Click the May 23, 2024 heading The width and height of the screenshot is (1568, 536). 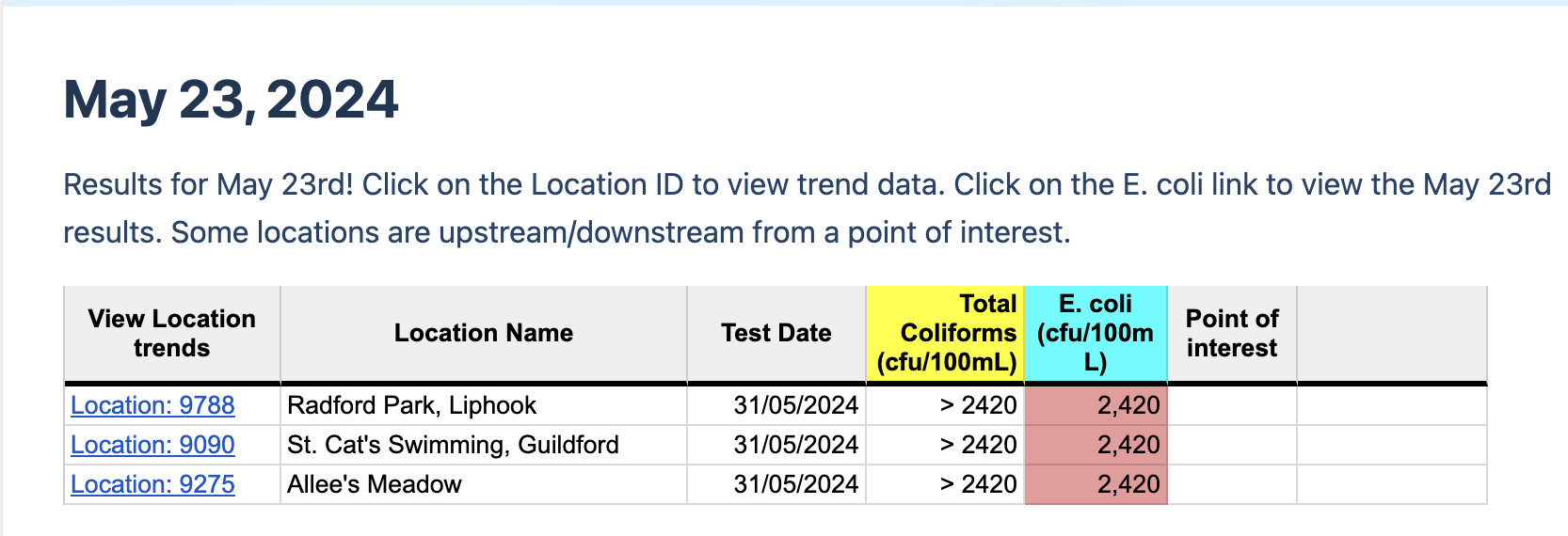click(x=231, y=100)
